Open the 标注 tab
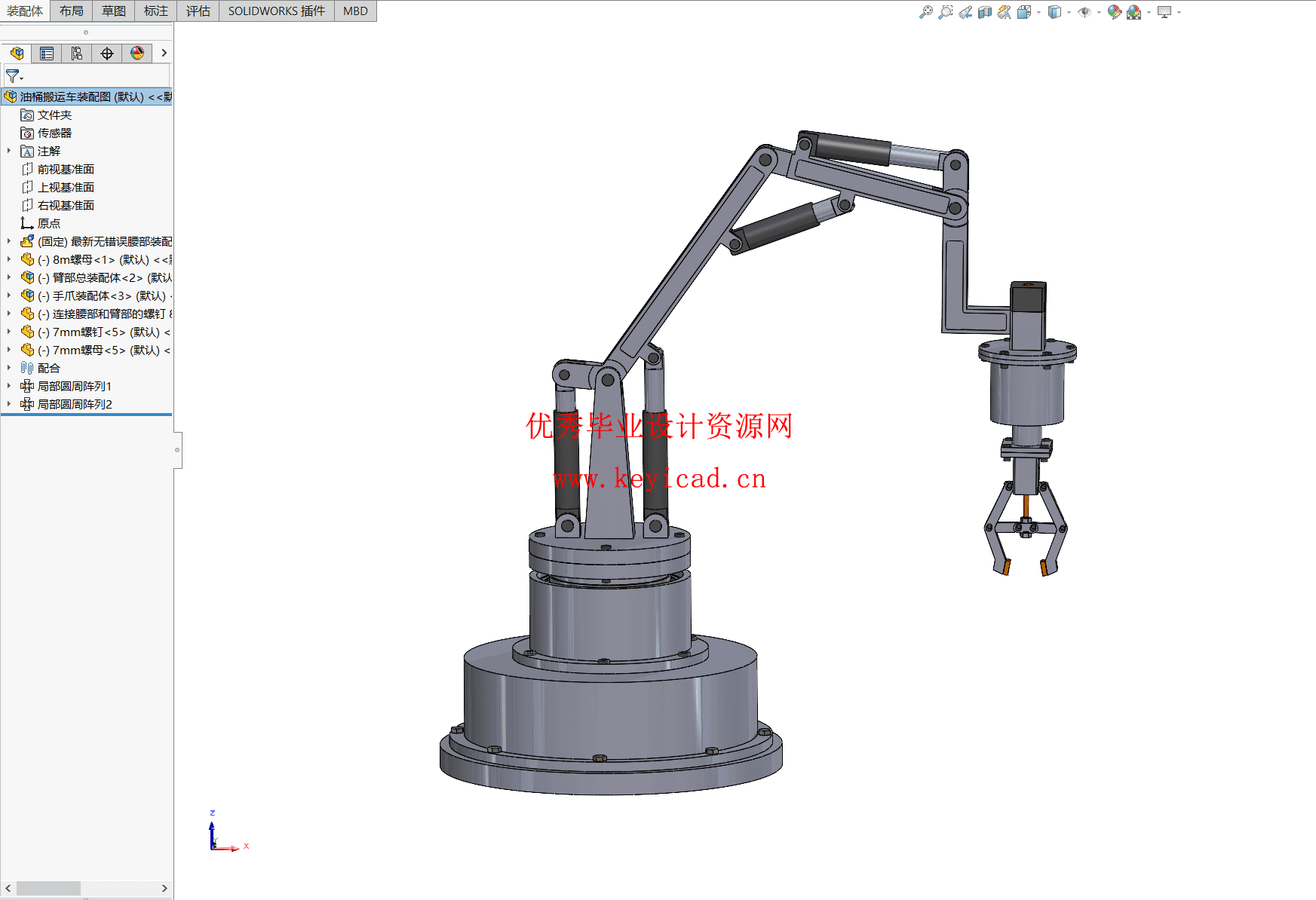1316x900 pixels. pyautogui.click(x=155, y=11)
